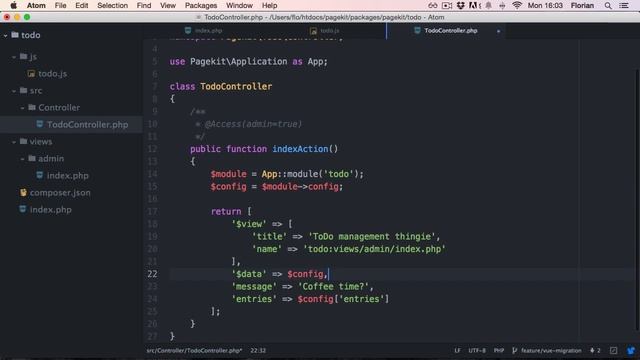This screenshot has height=360, width=640.
Task: Click on indexAction function name
Action: click(300, 149)
